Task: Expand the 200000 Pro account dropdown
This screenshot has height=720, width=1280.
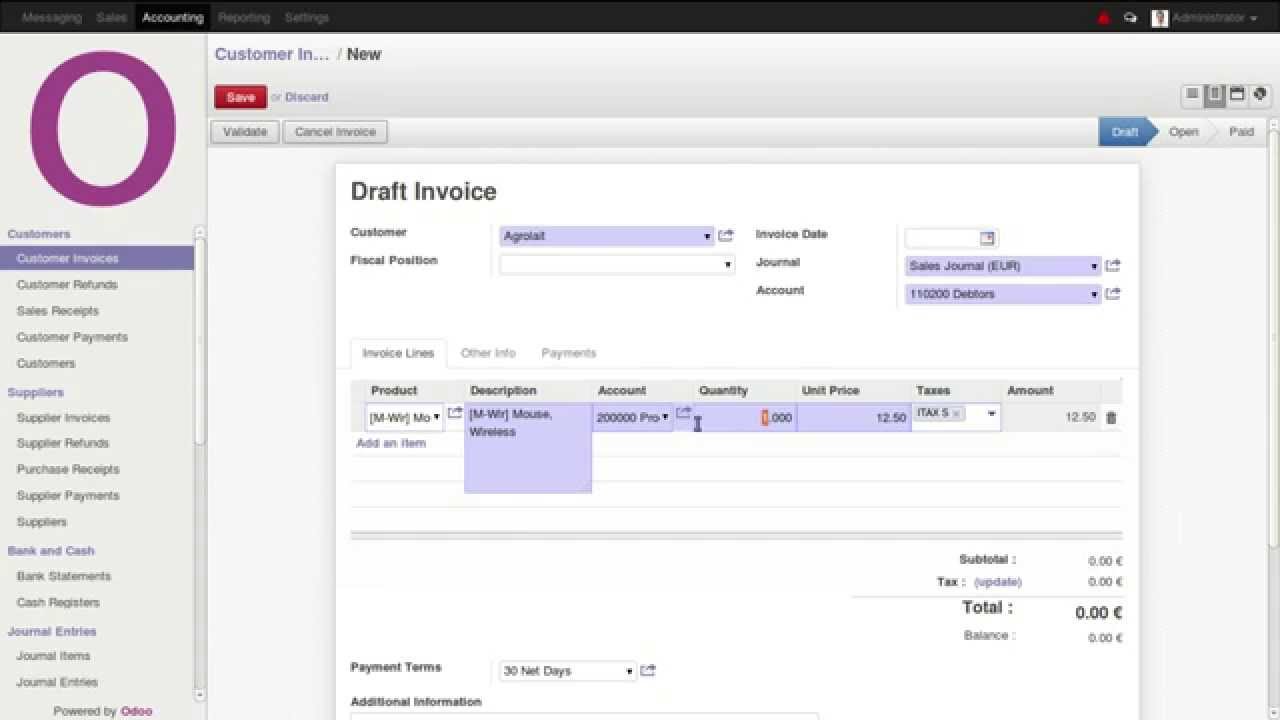Action: tap(665, 417)
